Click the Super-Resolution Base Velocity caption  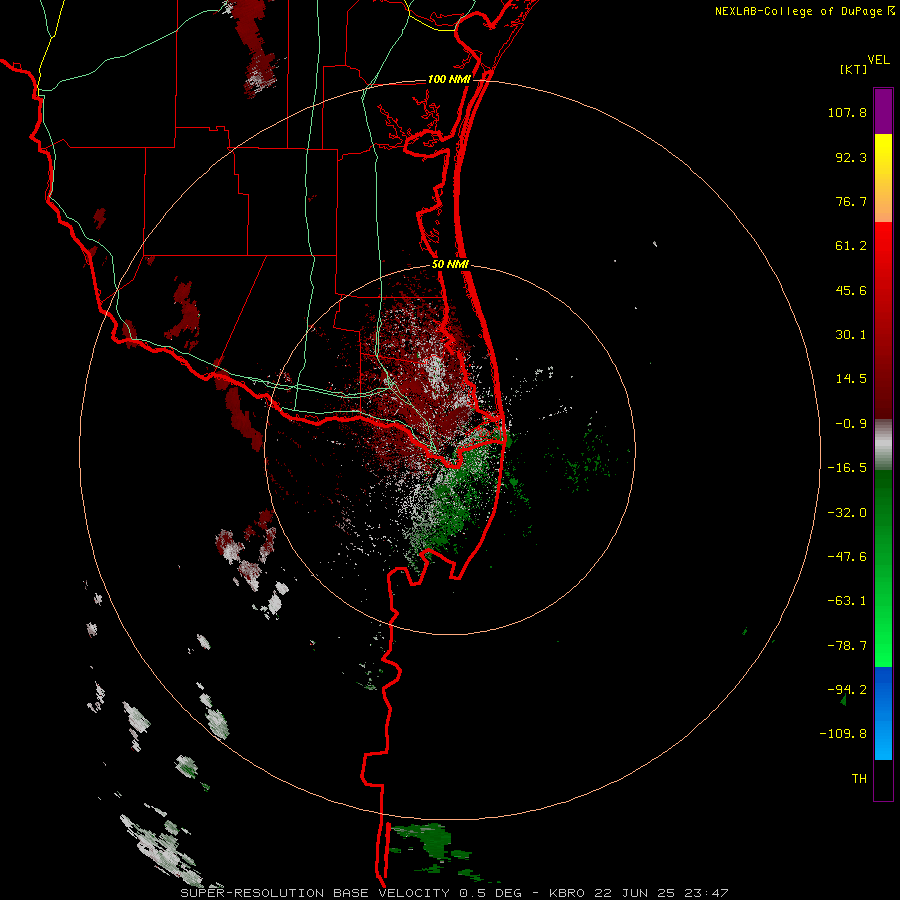tap(455, 893)
